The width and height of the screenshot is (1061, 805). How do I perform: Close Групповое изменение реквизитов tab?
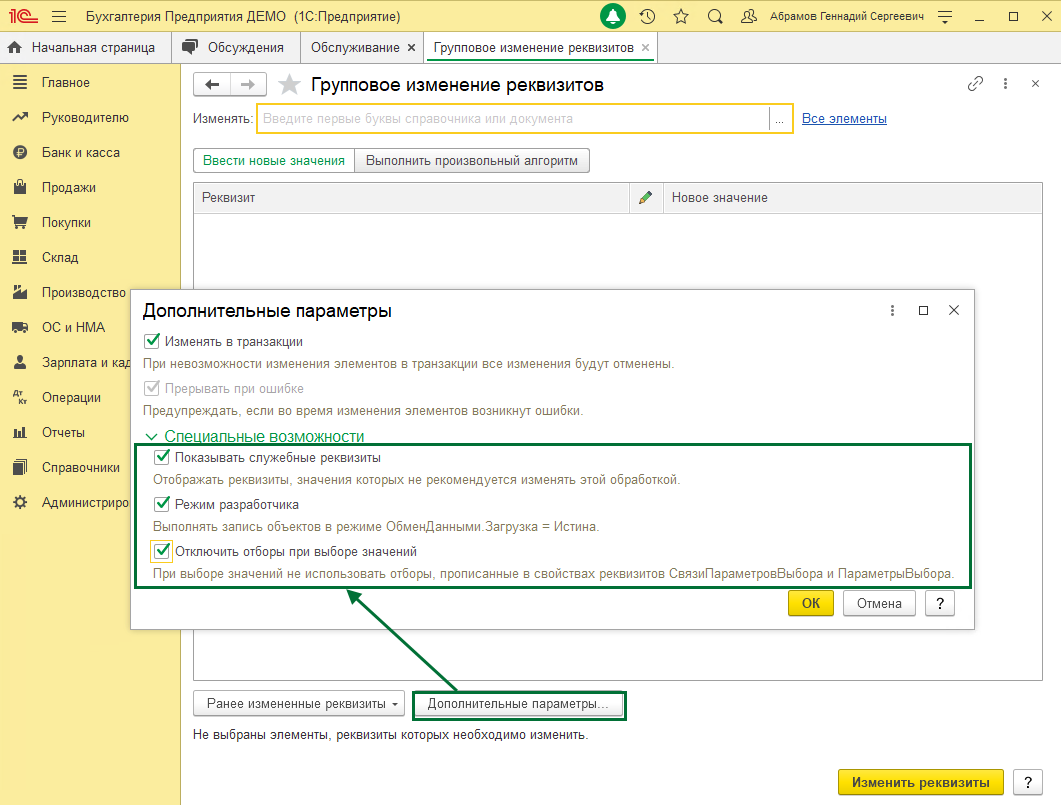(646, 47)
